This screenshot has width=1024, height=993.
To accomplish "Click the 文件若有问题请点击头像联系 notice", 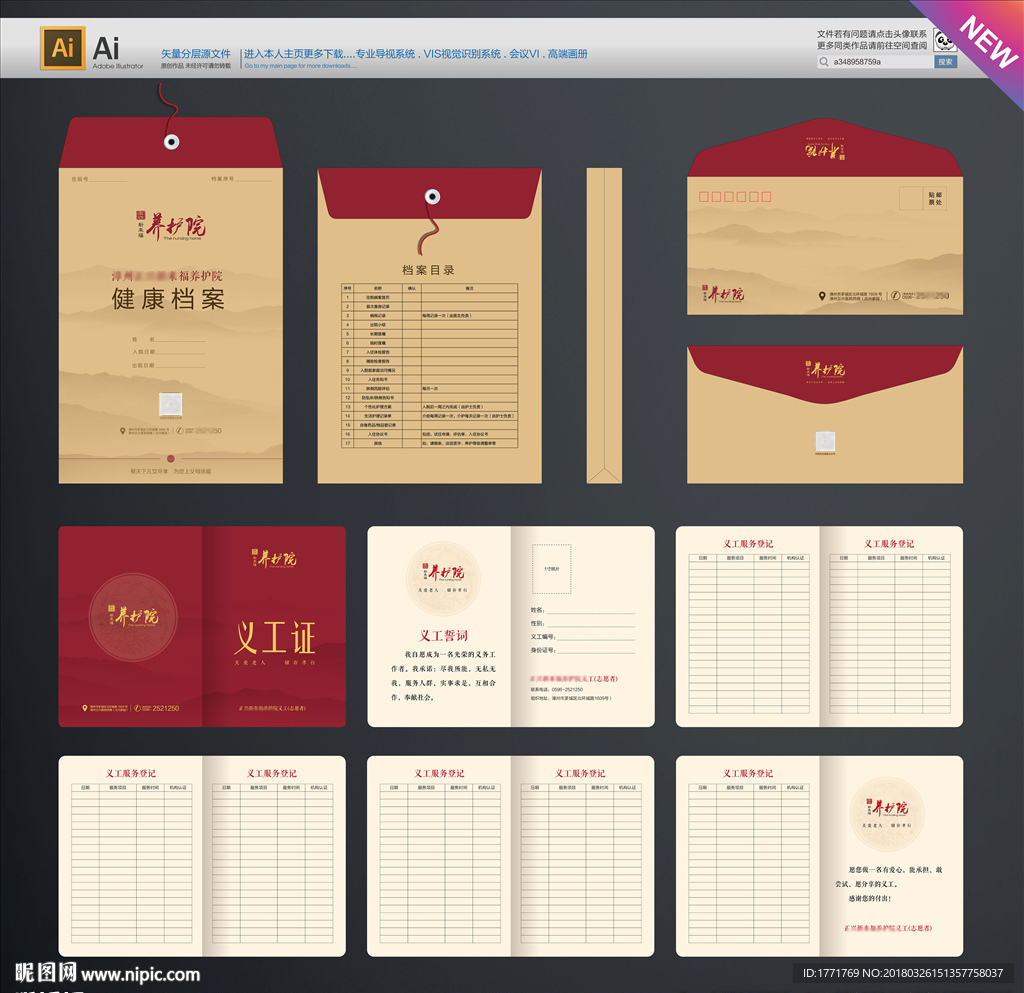I will [872, 34].
